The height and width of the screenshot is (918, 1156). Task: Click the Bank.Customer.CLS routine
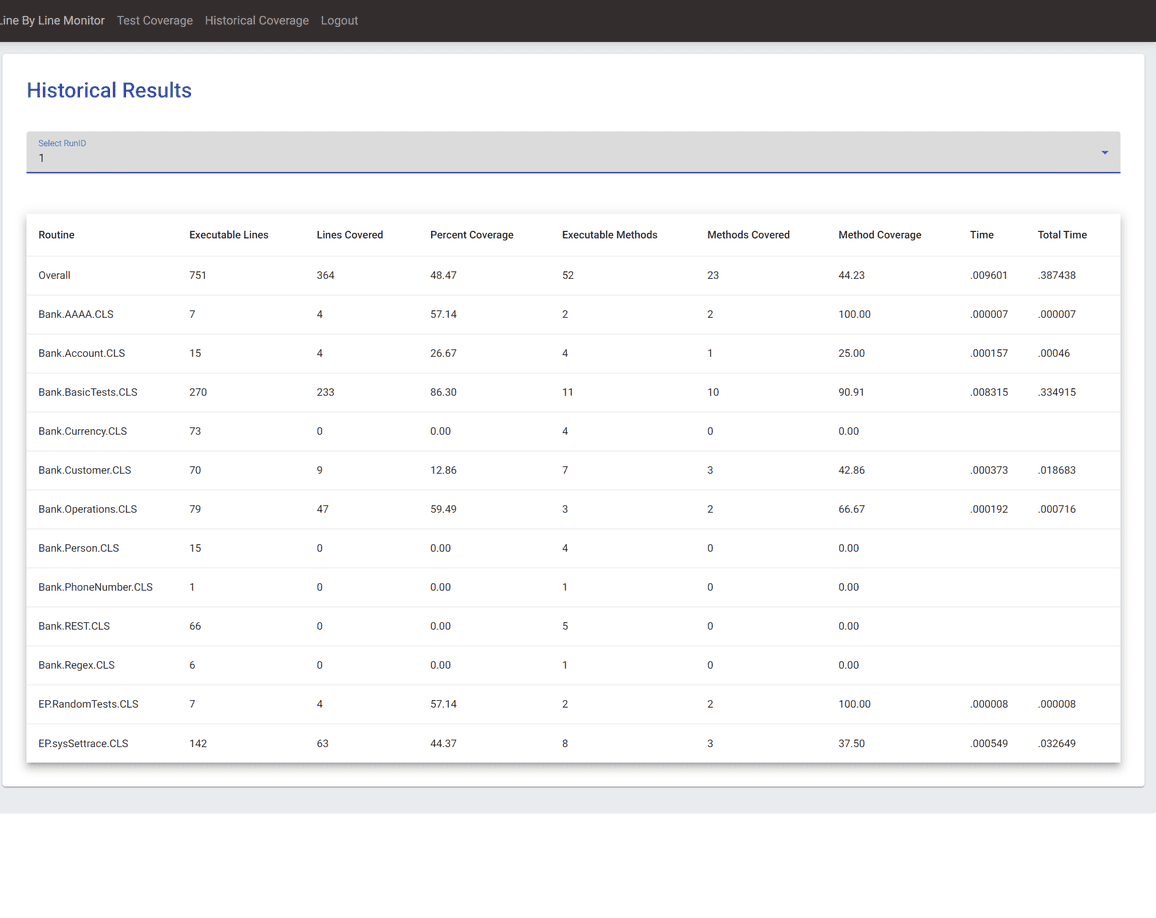coord(84,470)
